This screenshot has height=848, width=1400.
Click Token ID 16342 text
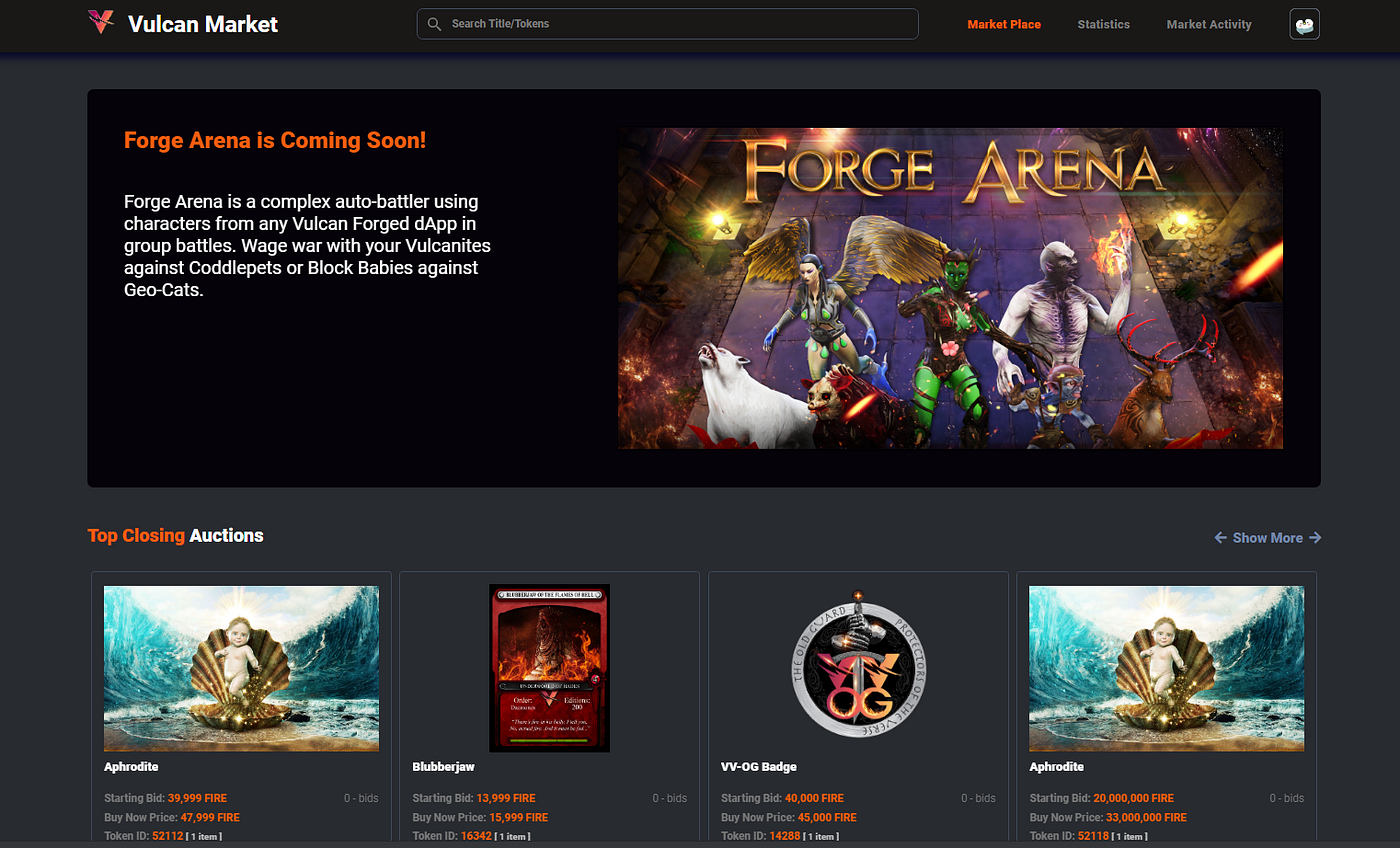[x=471, y=836]
